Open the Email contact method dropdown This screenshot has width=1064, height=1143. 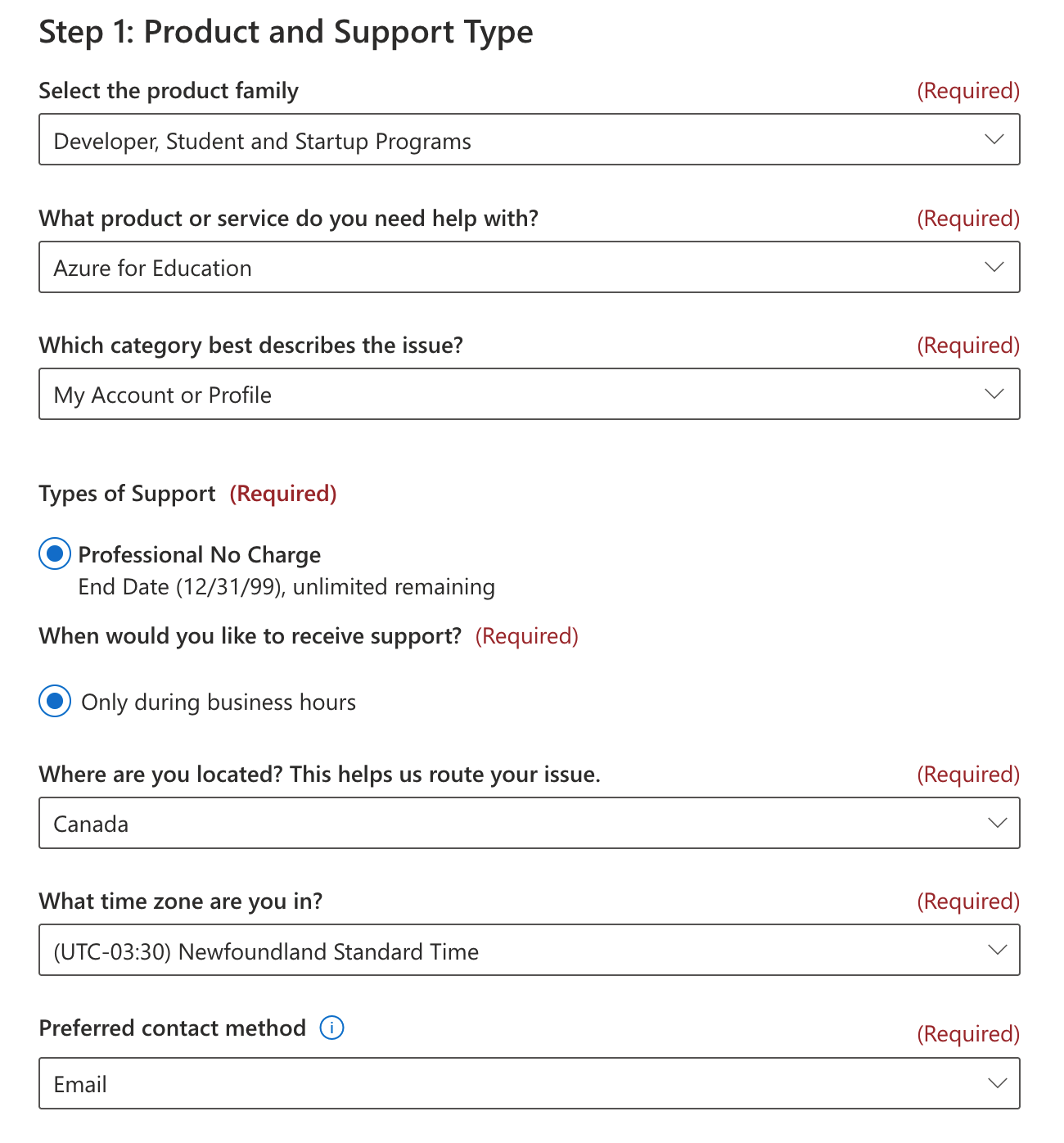(x=530, y=1083)
